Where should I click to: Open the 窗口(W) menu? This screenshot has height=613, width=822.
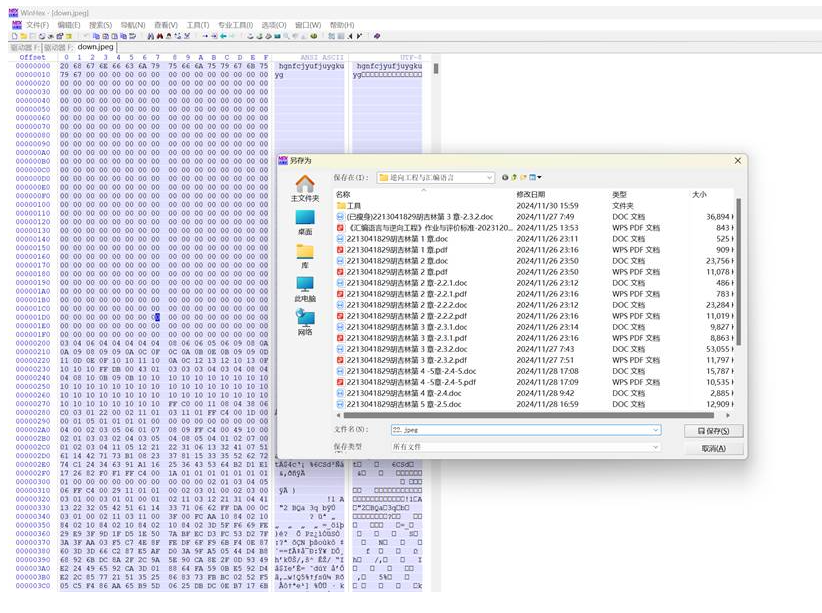[308, 25]
